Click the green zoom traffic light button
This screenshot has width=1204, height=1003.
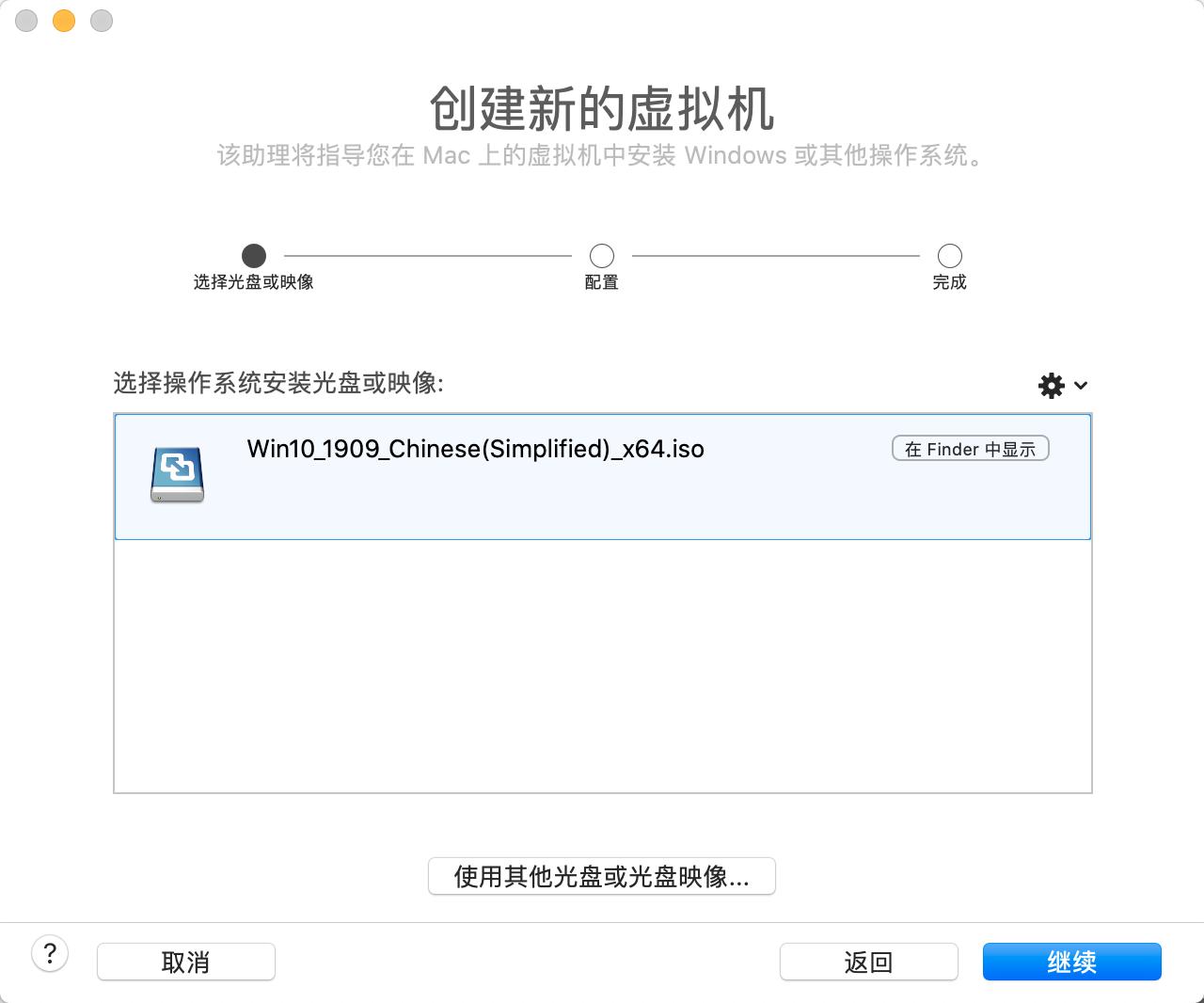coord(101,21)
